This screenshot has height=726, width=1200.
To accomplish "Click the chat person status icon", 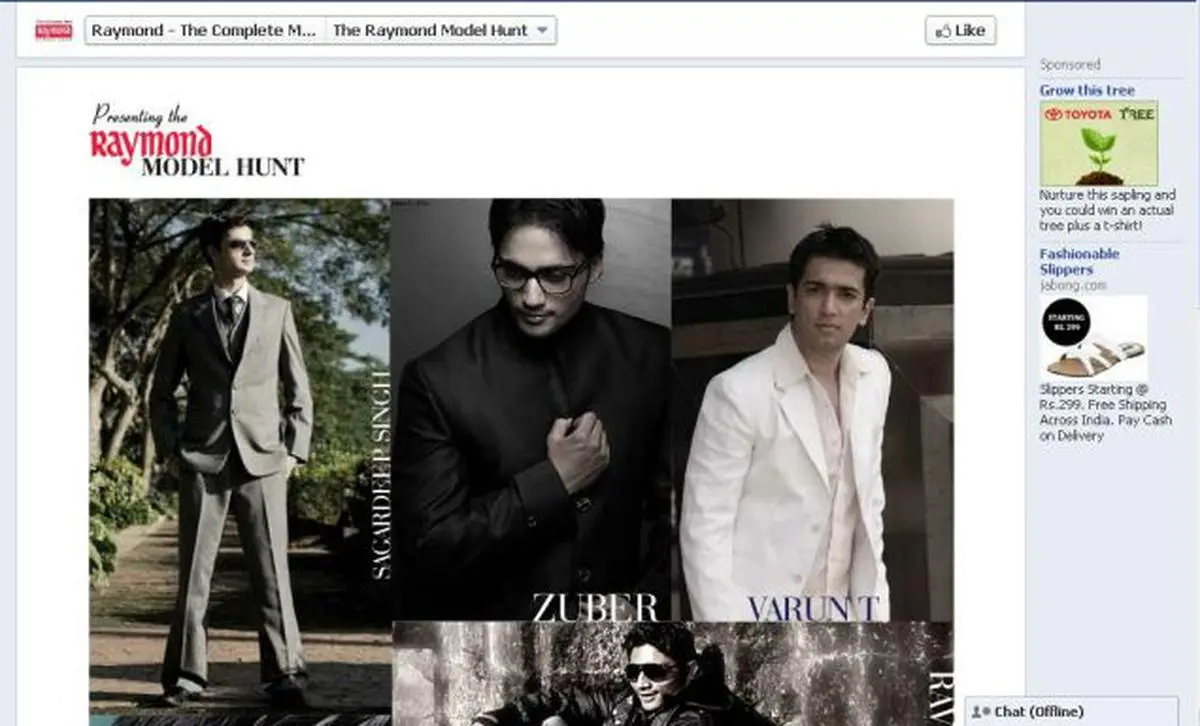I will (982, 711).
